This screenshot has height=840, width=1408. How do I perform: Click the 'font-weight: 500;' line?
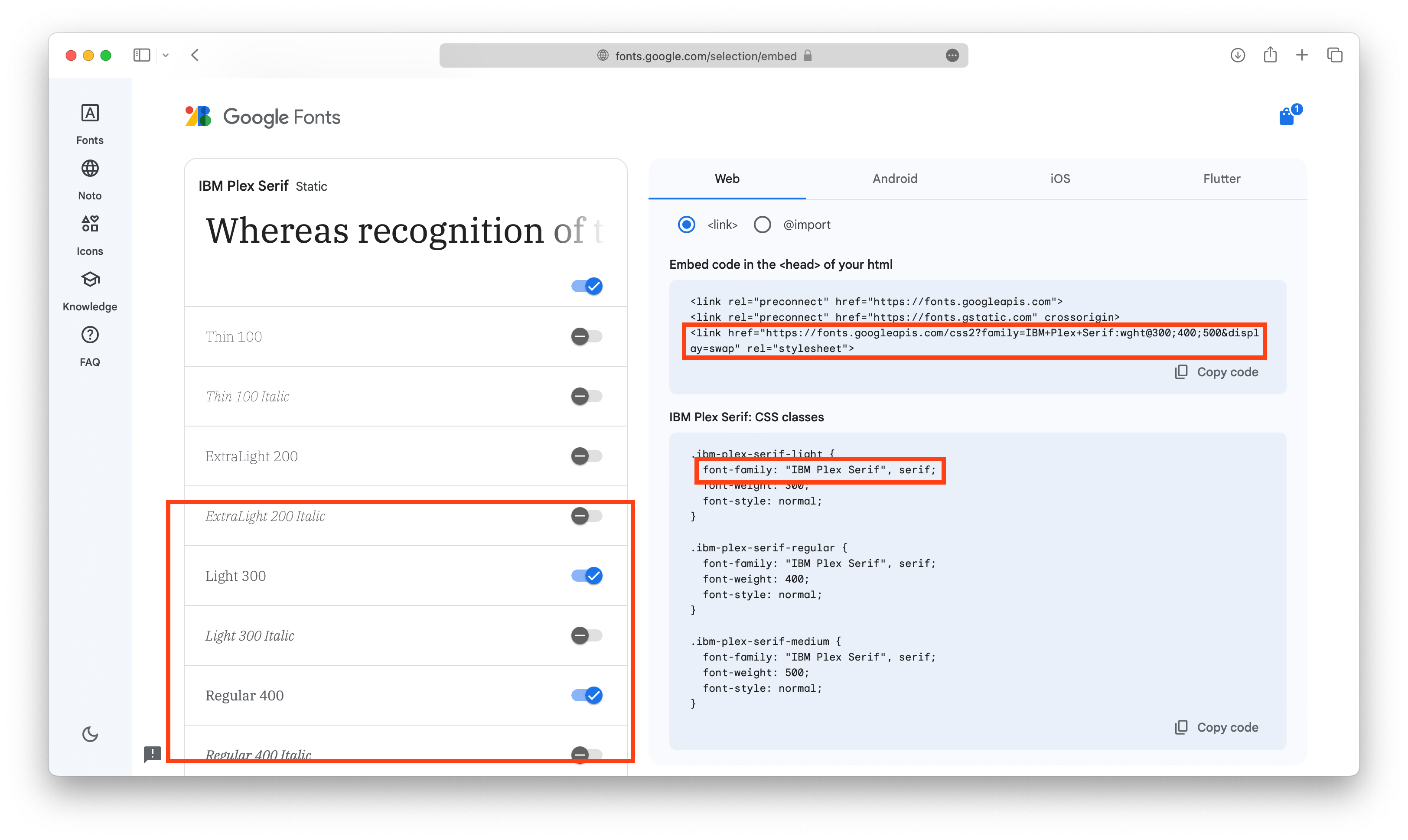point(756,673)
